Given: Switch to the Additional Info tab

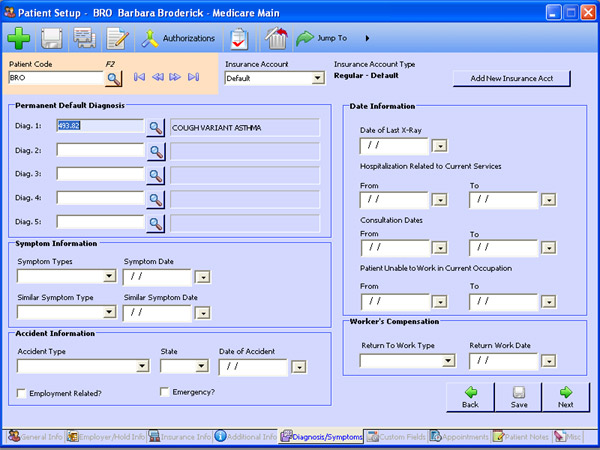Looking at the screenshot, I should coord(246,436).
